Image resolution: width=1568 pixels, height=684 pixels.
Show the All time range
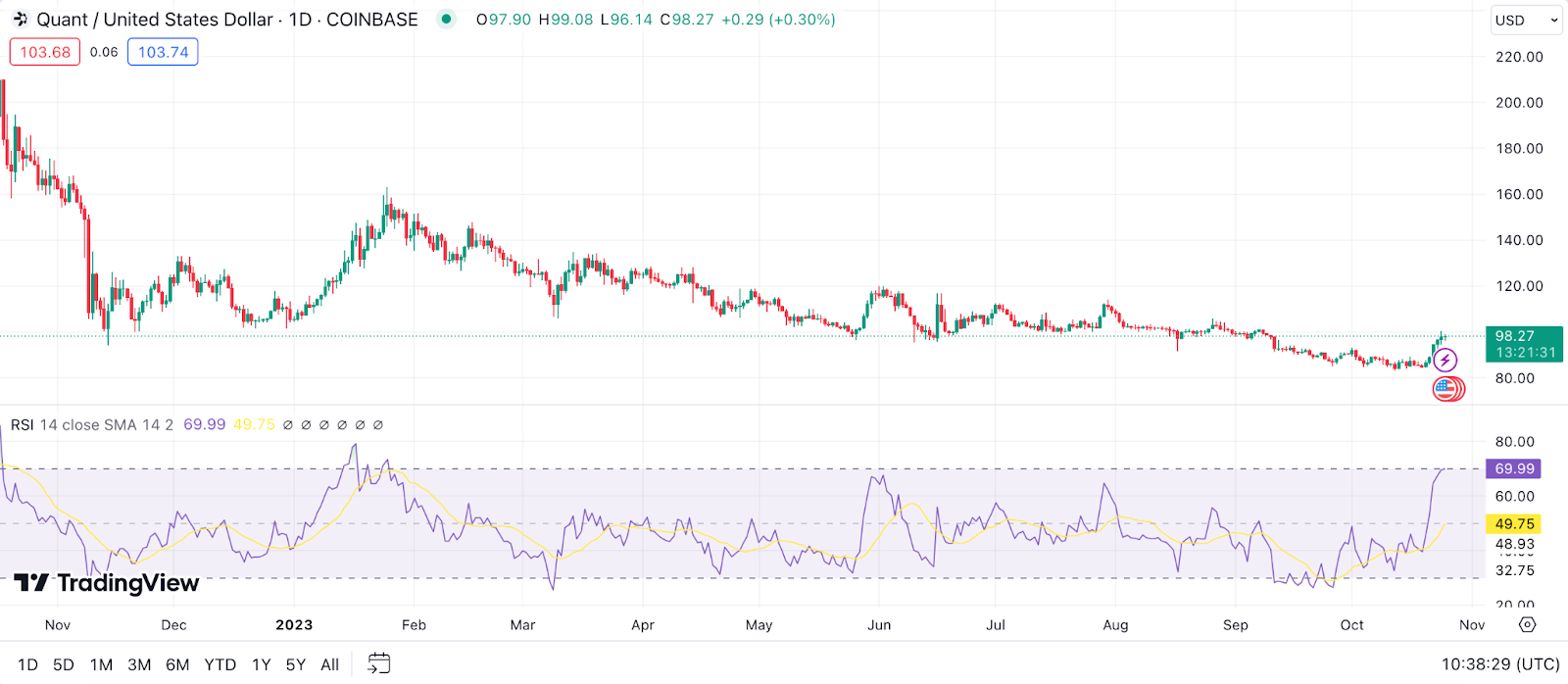(329, 664)
